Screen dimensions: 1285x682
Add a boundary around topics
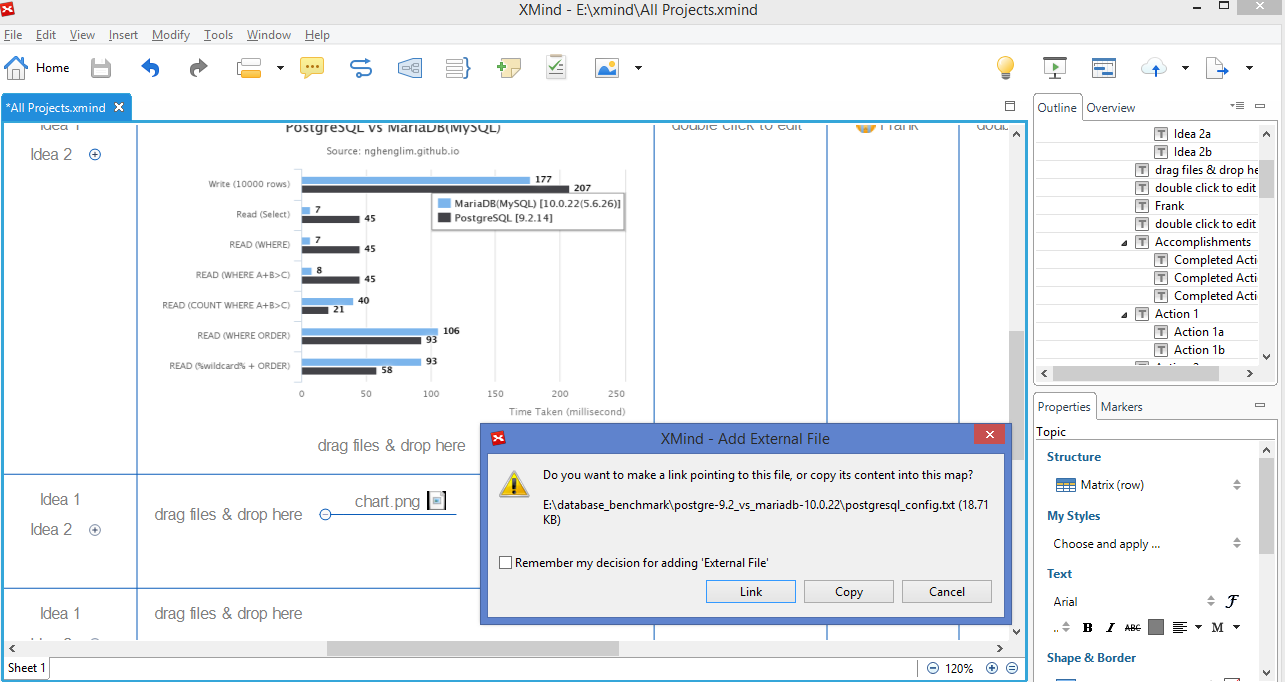410,68
